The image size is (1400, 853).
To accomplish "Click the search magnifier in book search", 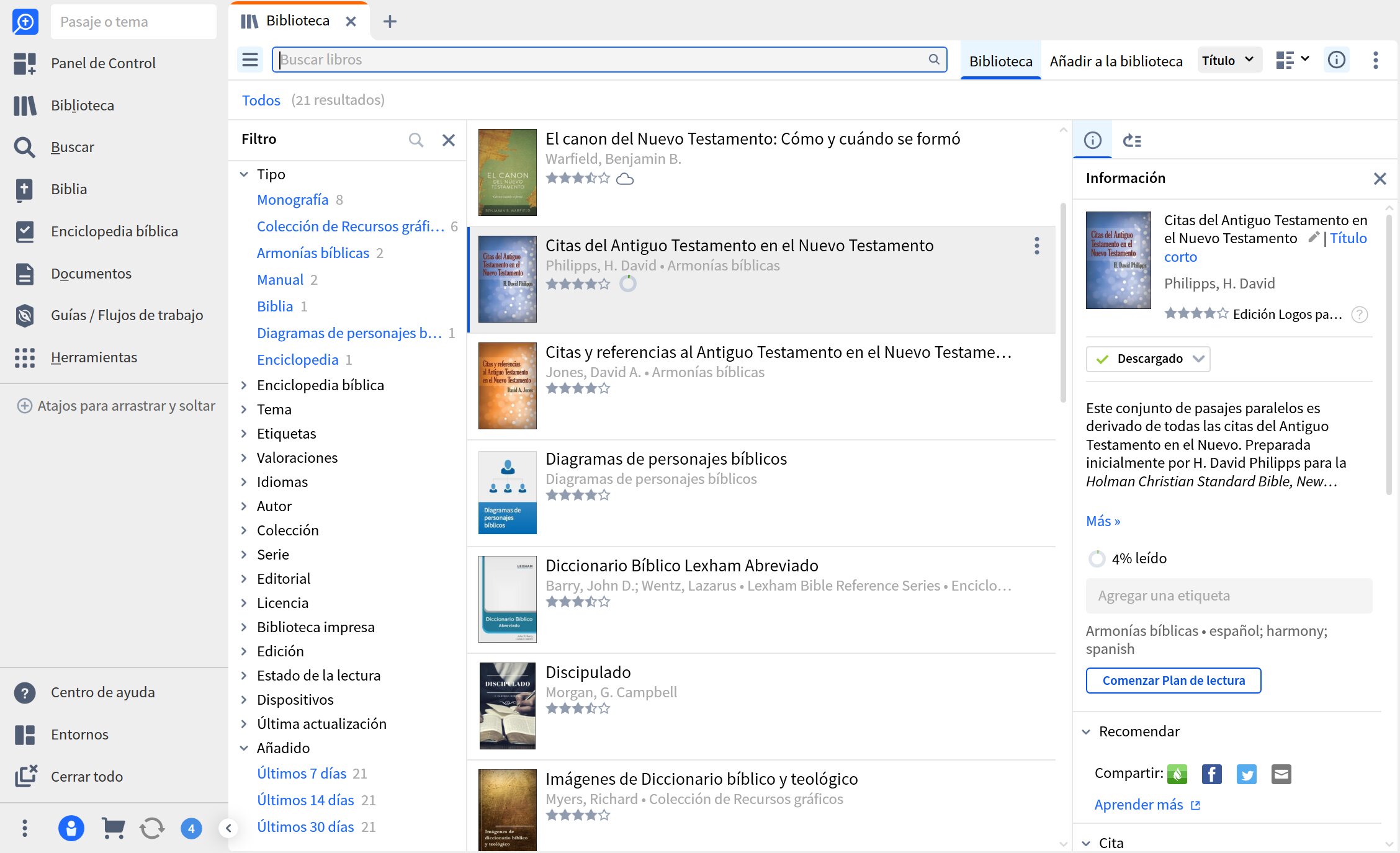I will (934, 60).
